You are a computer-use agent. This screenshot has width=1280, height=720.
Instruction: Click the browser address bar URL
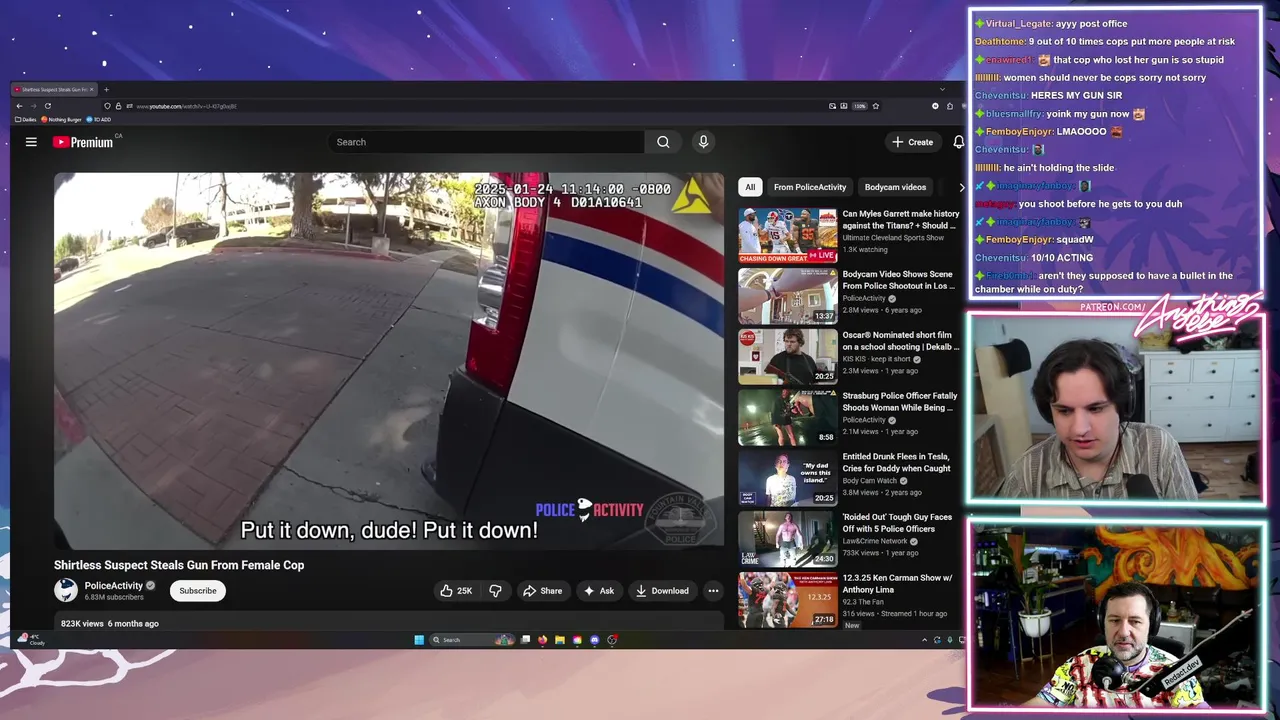point(186,106)
